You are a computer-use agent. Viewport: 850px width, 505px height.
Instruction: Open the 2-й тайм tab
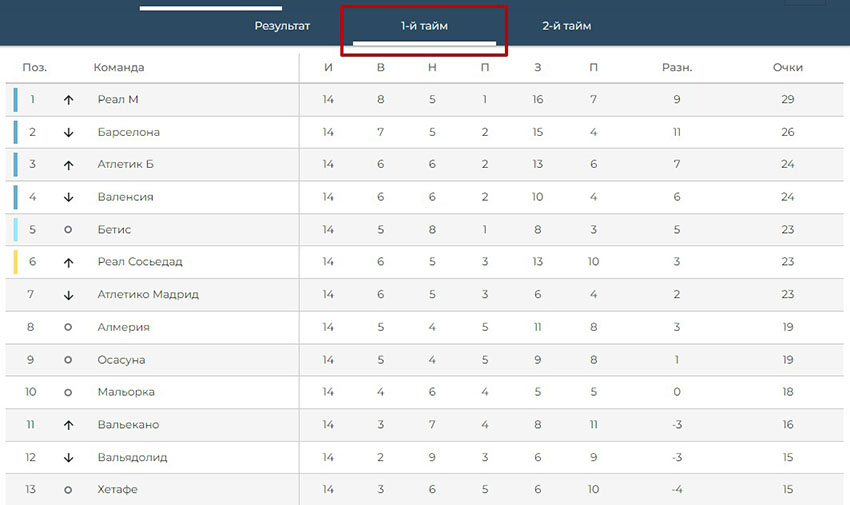(566, 26)
